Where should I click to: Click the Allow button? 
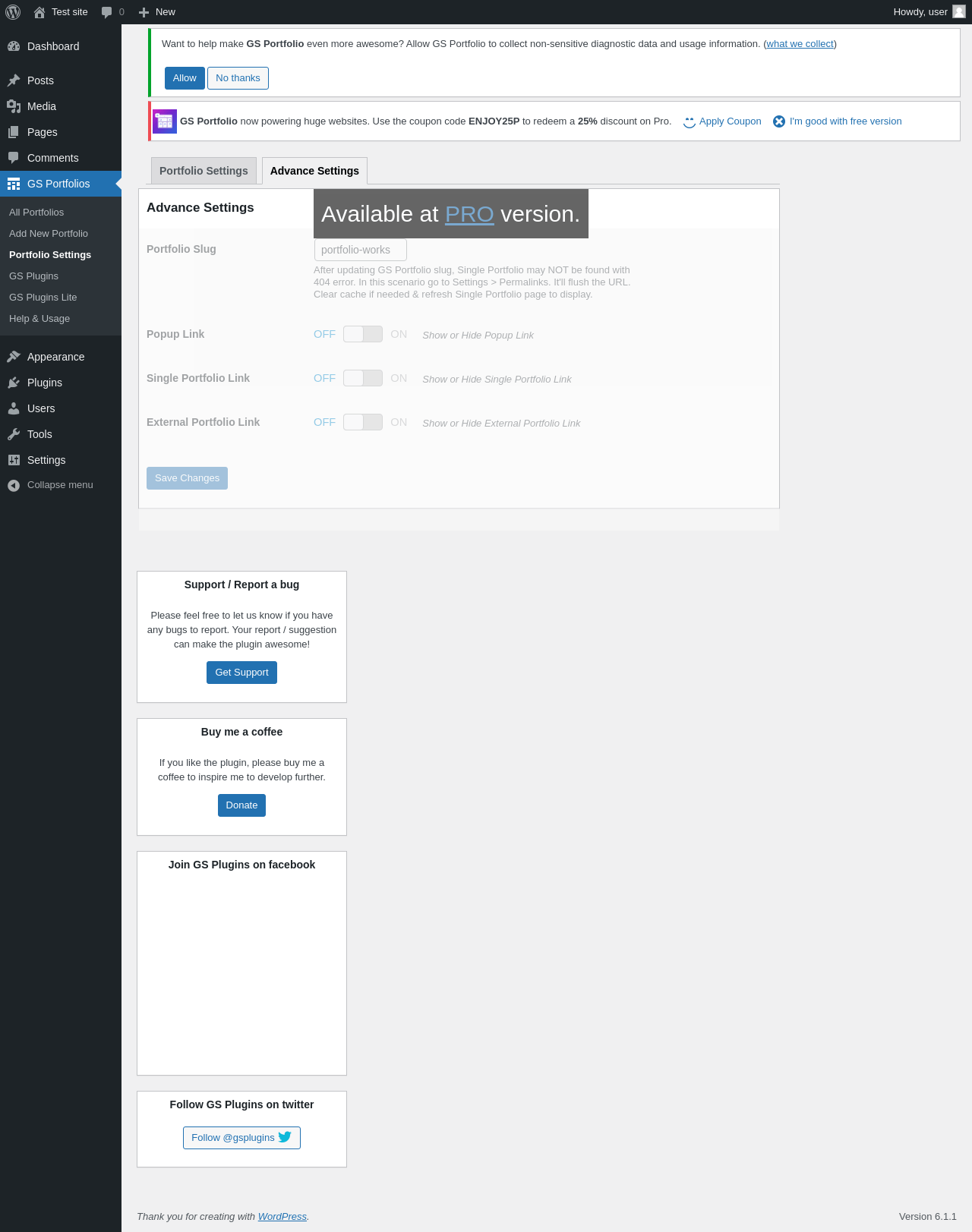tap(185, 78)
